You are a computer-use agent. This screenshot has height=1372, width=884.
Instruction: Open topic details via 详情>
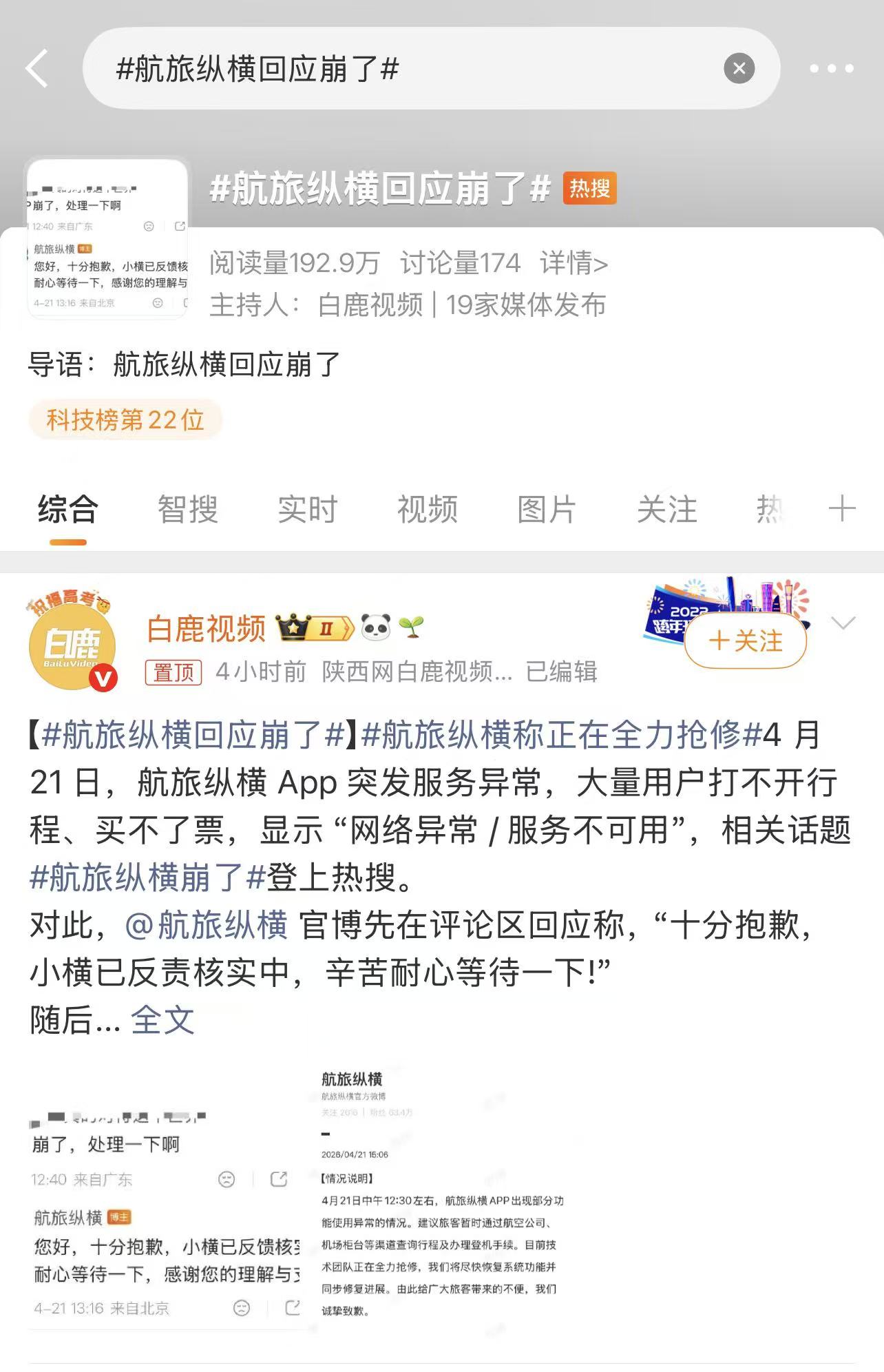click(573, 263)
